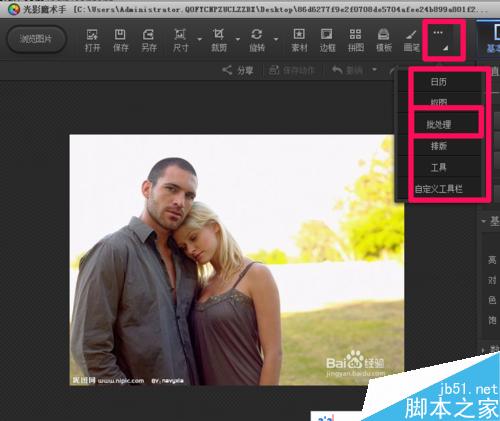Click the 保存 (Save) icon
This screenshot has width=500, height=421.
click(x=120, y=40)
